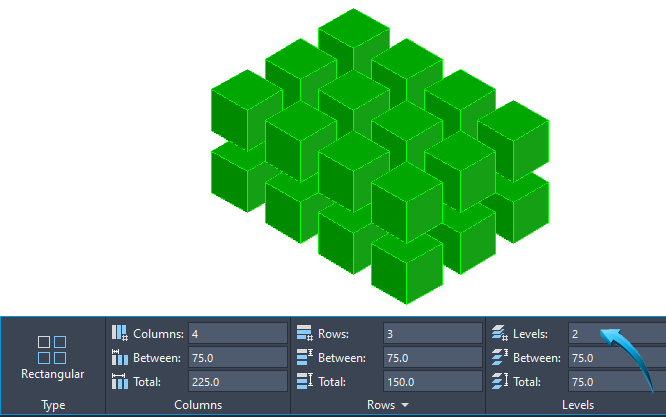
Task: Click the 'Rows:' label
Action: pyautogui.click(x=333, y=334)
